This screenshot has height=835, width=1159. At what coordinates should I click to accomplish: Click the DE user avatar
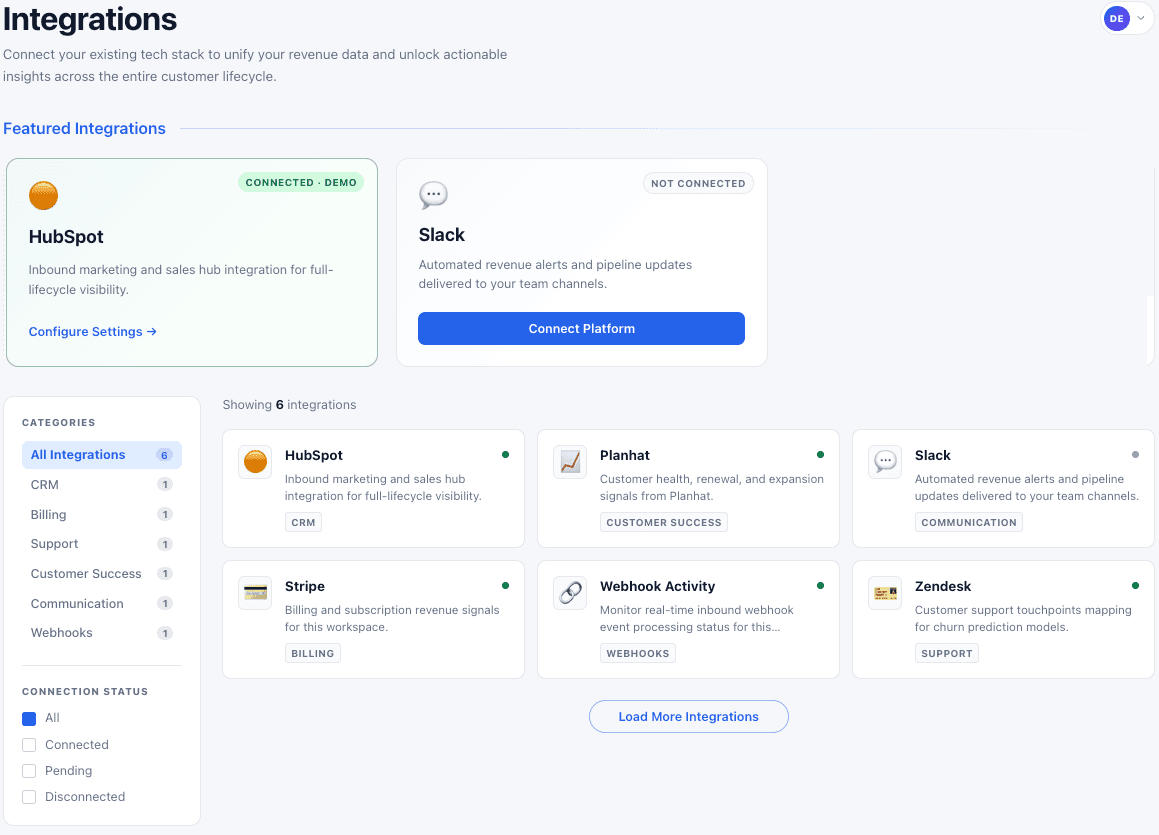pos(1116,18)
